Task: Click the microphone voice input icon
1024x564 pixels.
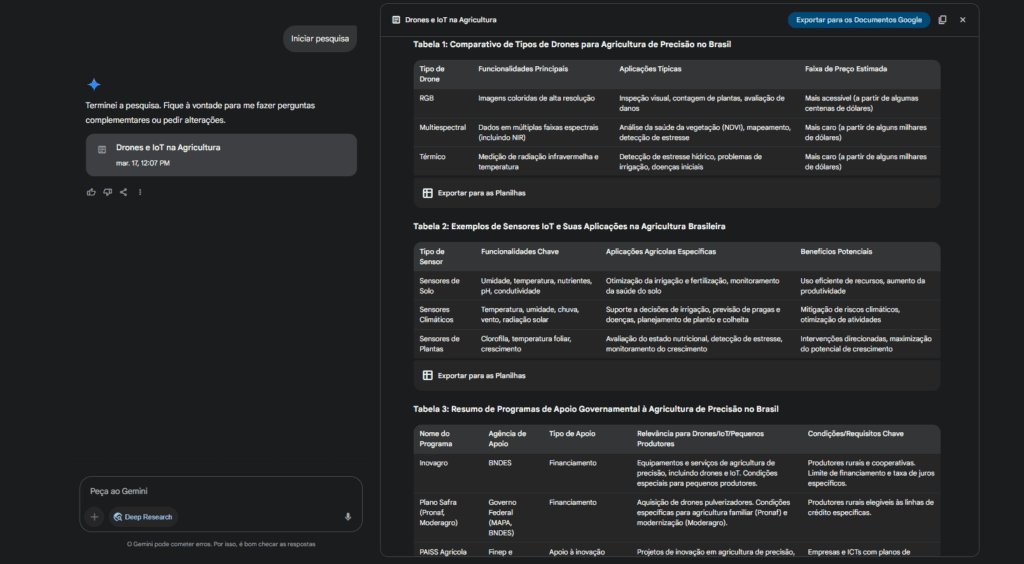Action: tap(348, 517)
